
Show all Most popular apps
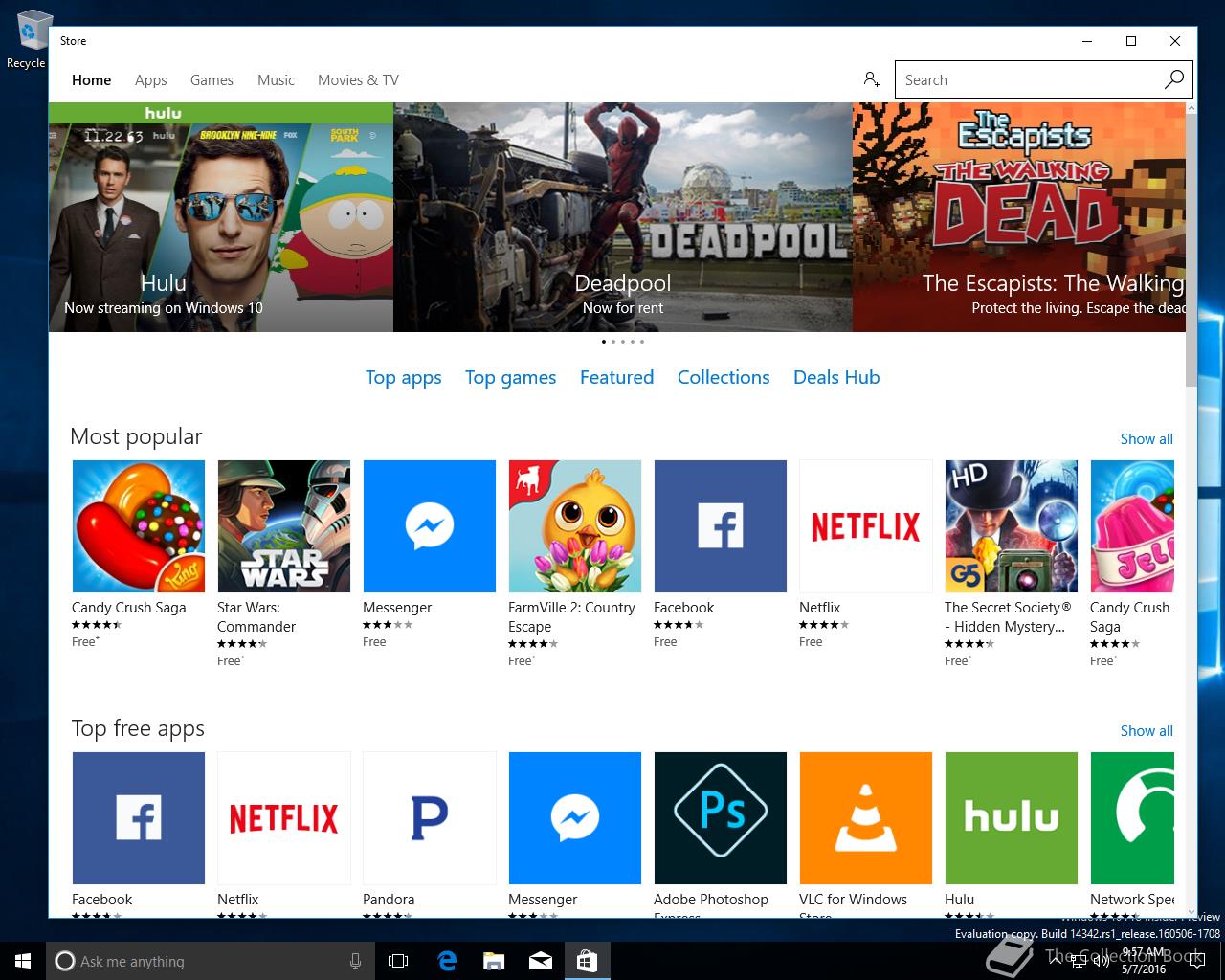tap(1147, 438)
